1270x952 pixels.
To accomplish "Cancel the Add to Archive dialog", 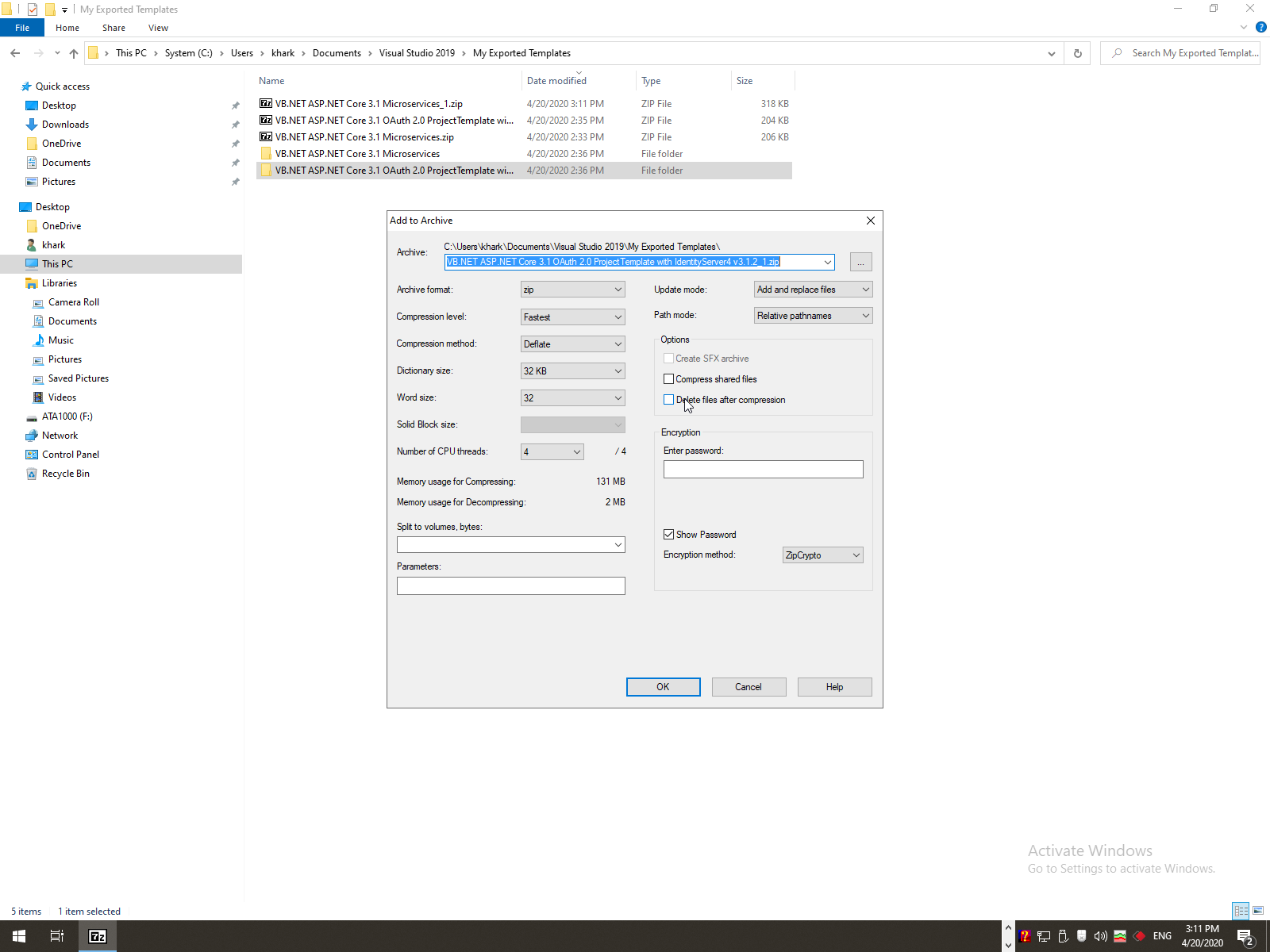I will point(749,687).
